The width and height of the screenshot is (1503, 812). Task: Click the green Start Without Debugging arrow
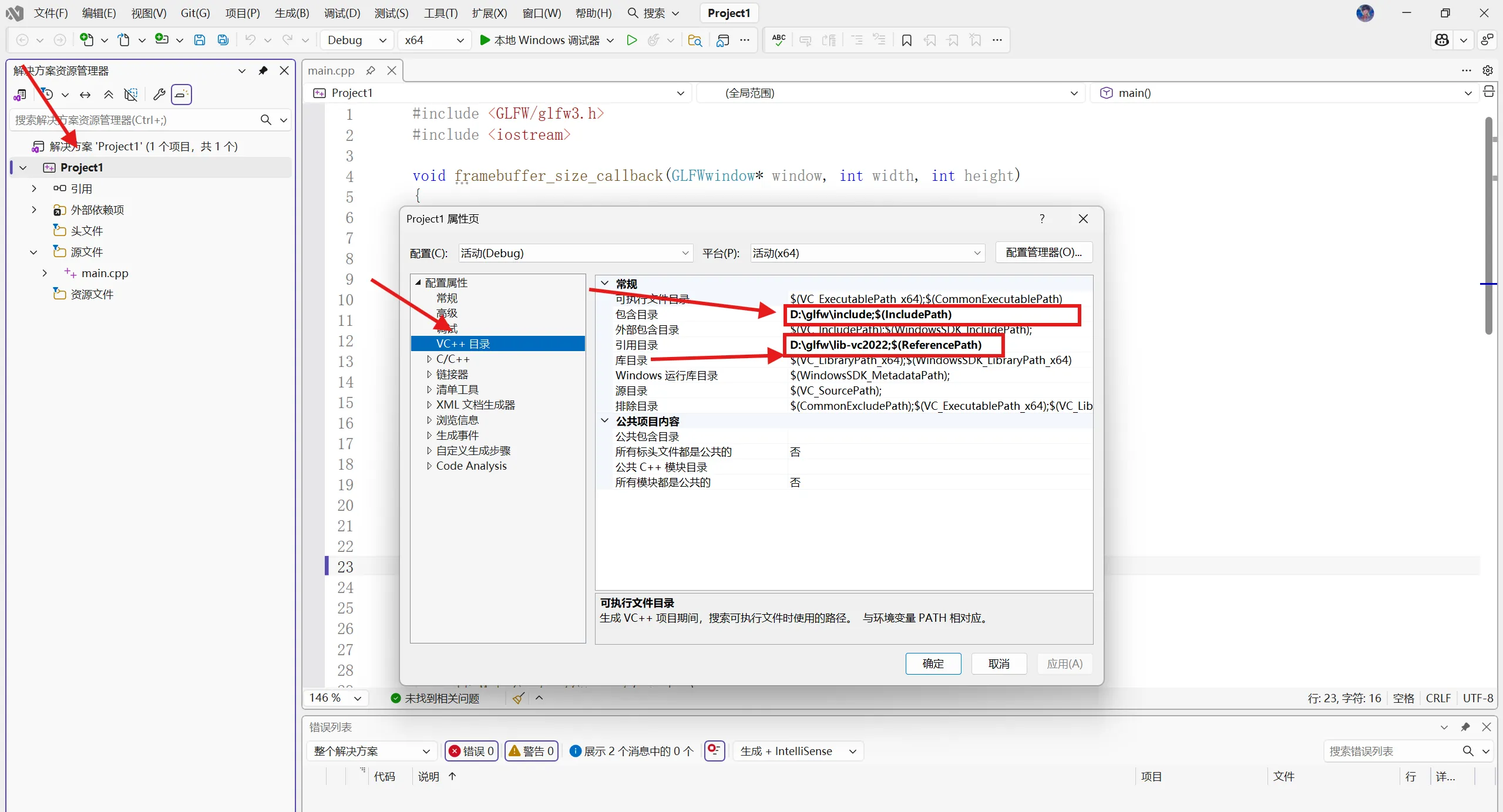(631, 40)
